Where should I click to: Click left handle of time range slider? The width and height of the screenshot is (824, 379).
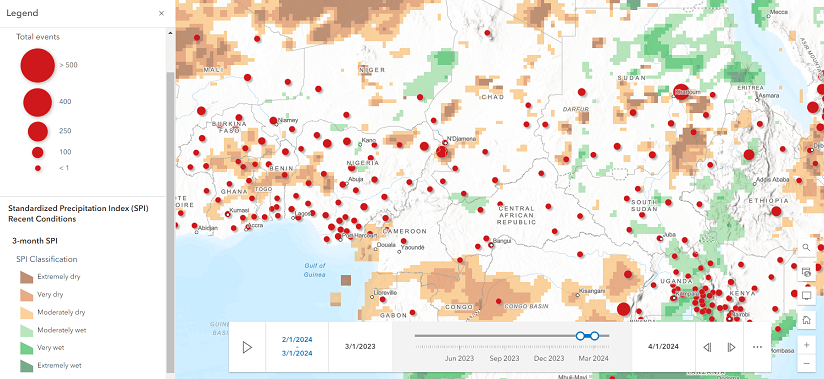pos(580,335)
